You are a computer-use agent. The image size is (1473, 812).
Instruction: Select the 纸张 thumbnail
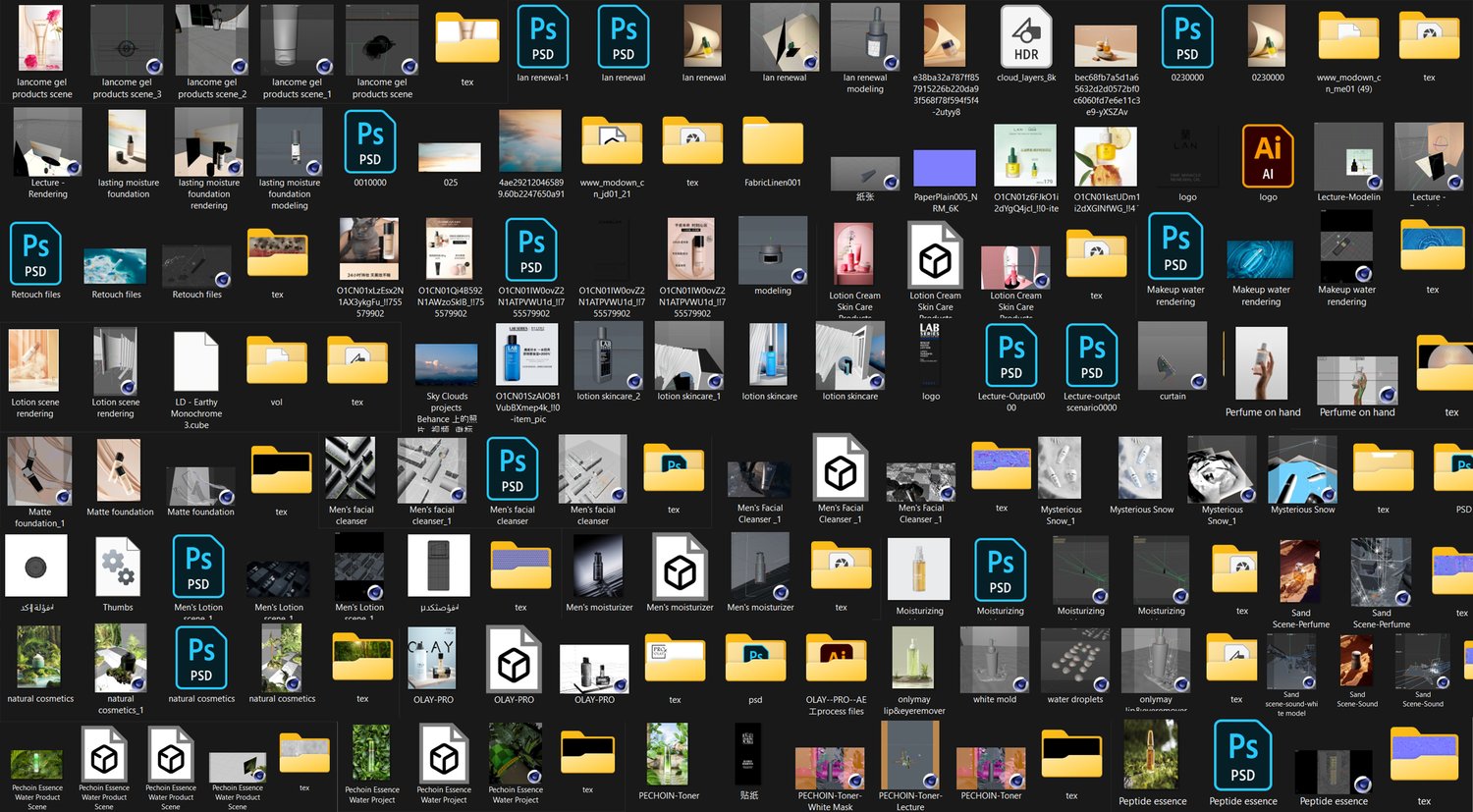click(865, 173)
